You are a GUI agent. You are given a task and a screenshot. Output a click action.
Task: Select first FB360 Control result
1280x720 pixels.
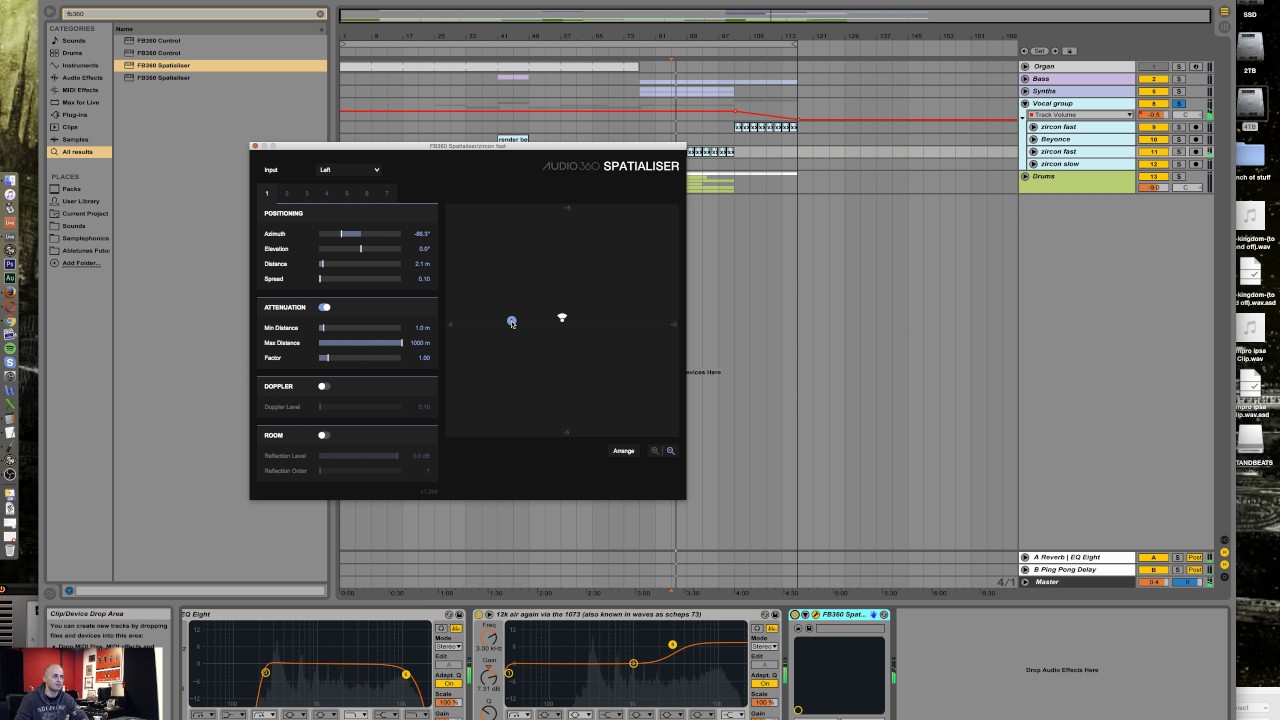(220, 40)
